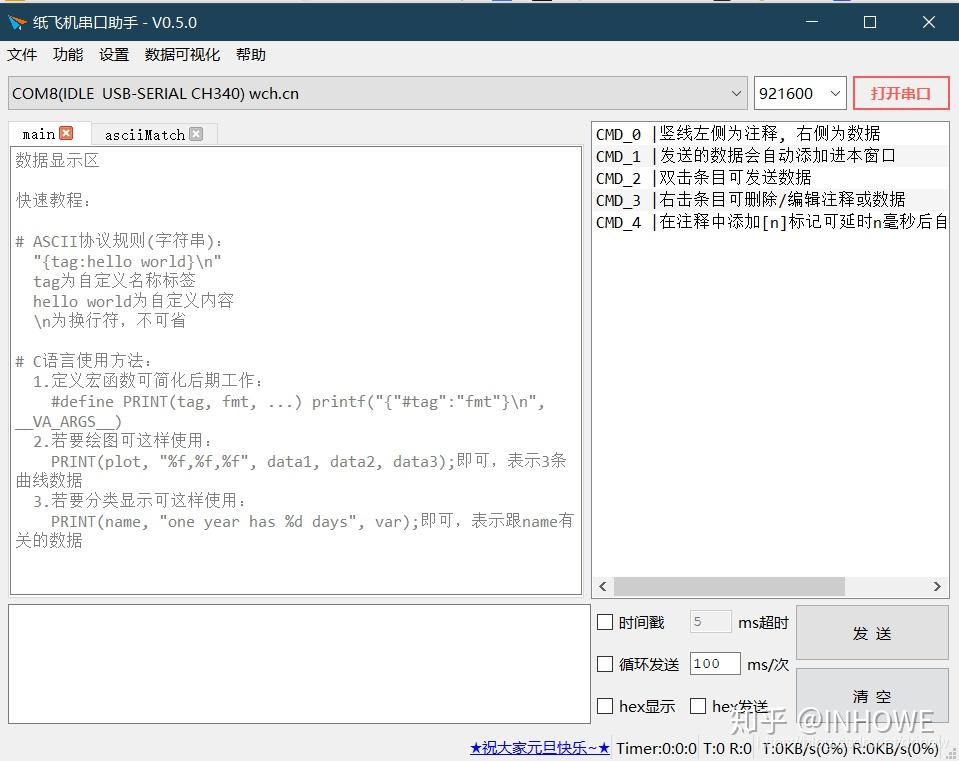Close the 纸飞机串口助手 window

(x=928, y=23)
